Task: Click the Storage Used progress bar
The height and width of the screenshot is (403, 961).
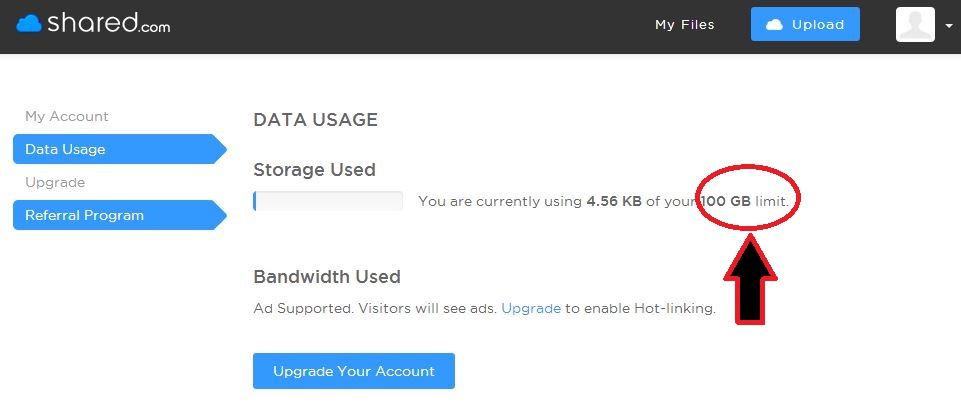Action: 328,201
